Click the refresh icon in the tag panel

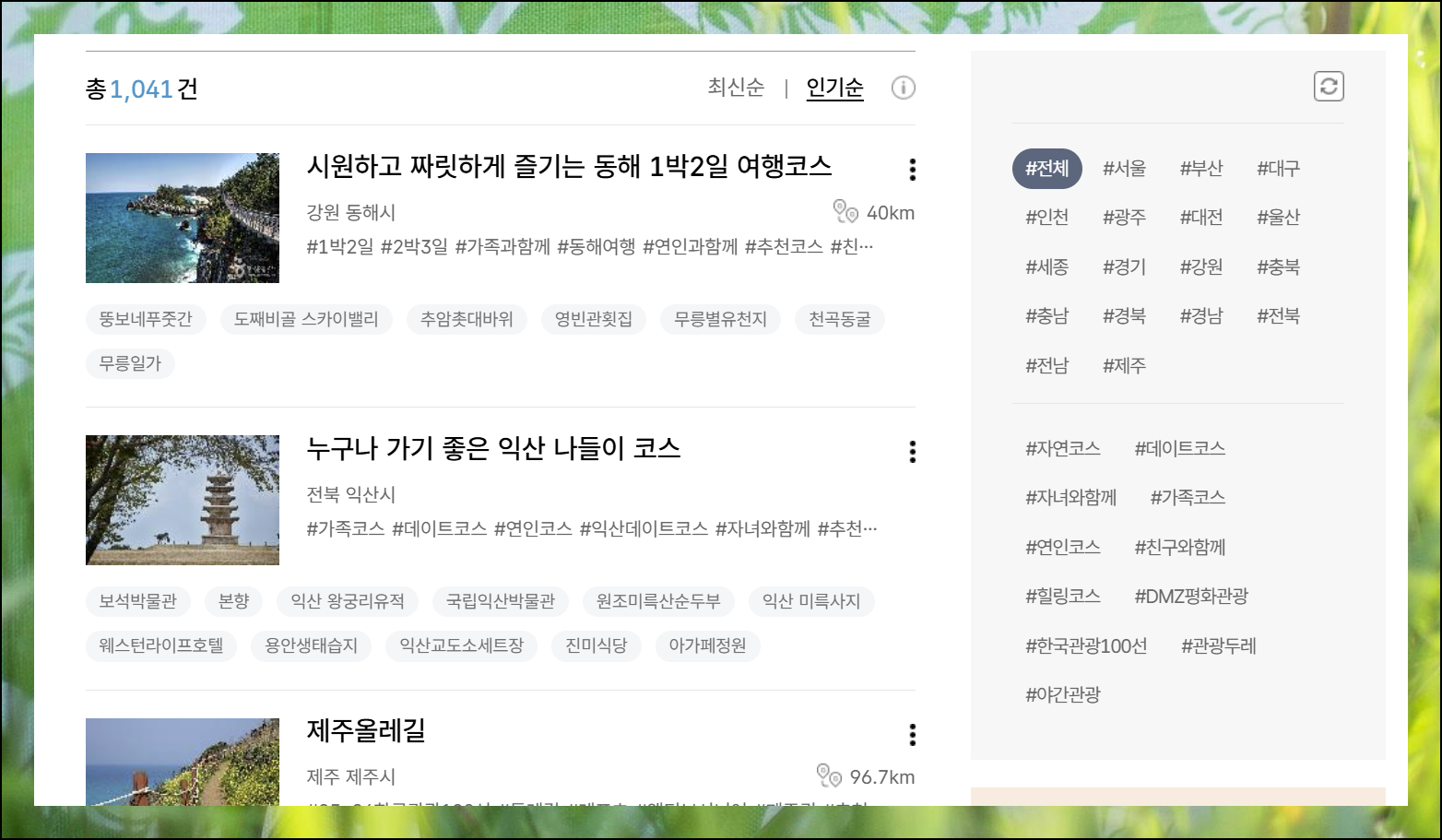click(x=1329, y=87)
